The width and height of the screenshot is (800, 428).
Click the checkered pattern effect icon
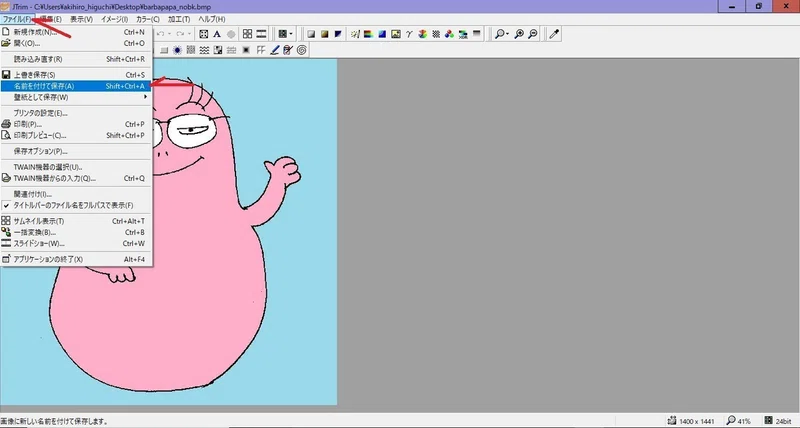click(x=218, y=50)
